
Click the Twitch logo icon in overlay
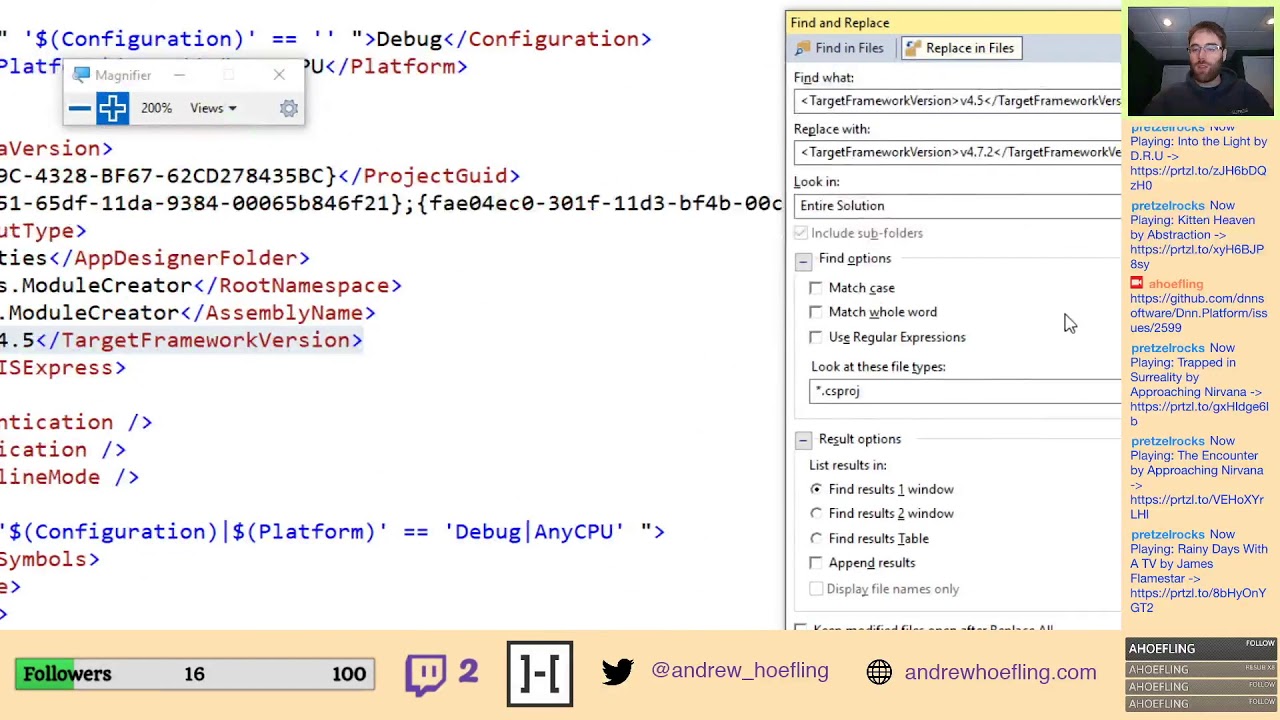click(x=426, y=674)
